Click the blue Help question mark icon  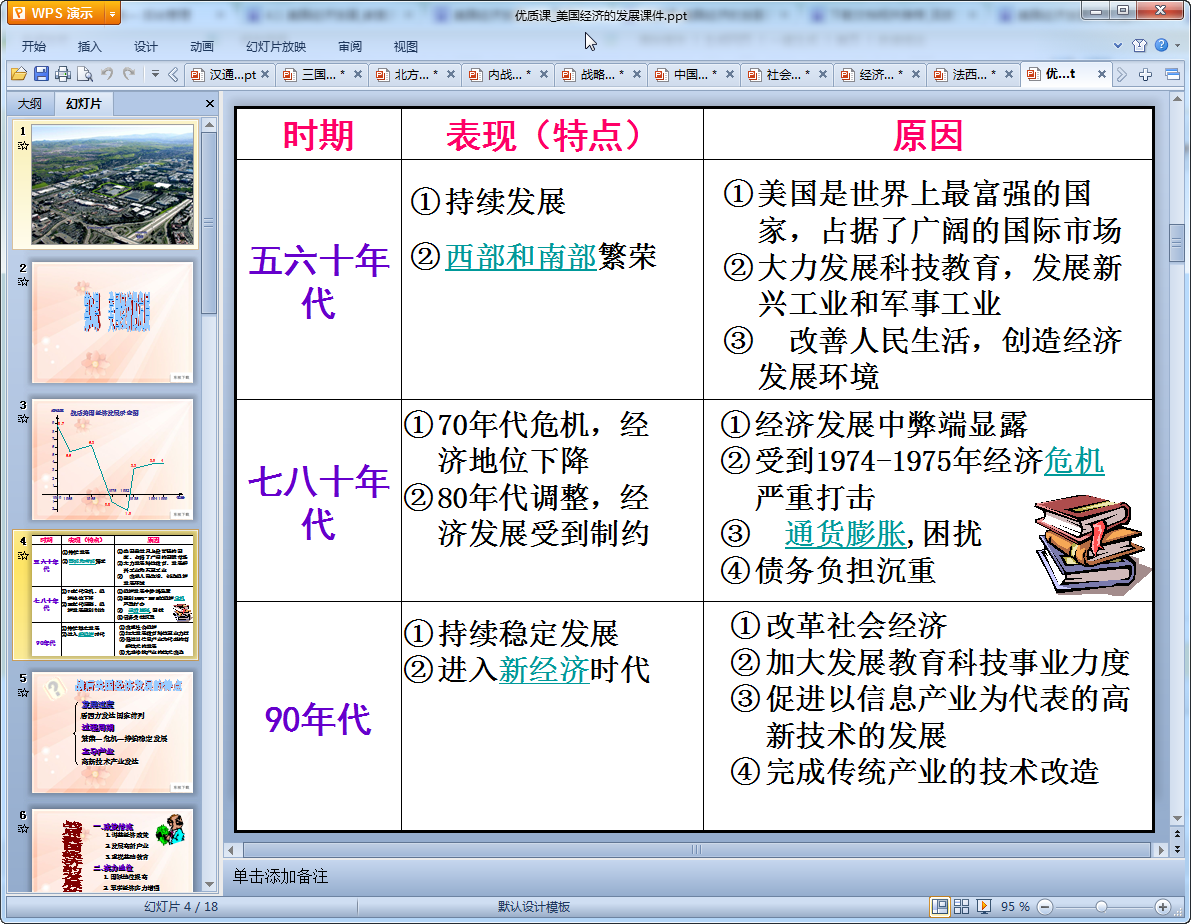(1161, 46)
